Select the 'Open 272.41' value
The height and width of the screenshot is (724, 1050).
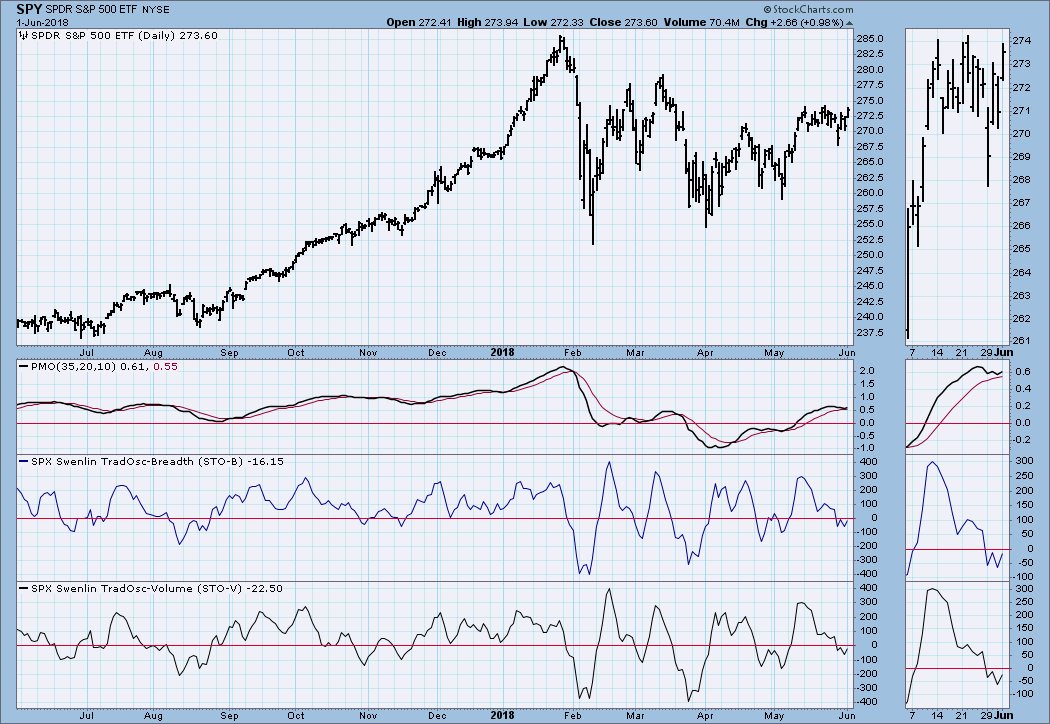(x=419, y=22)
